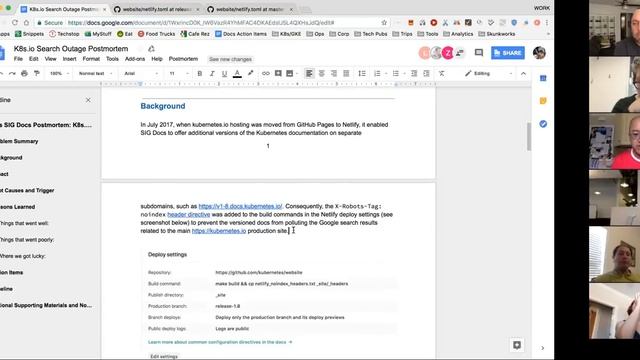This screenshot has height=360, width=640.
Task: Click the pink Z collaborator avatar
Action: (x=448, y=53)
